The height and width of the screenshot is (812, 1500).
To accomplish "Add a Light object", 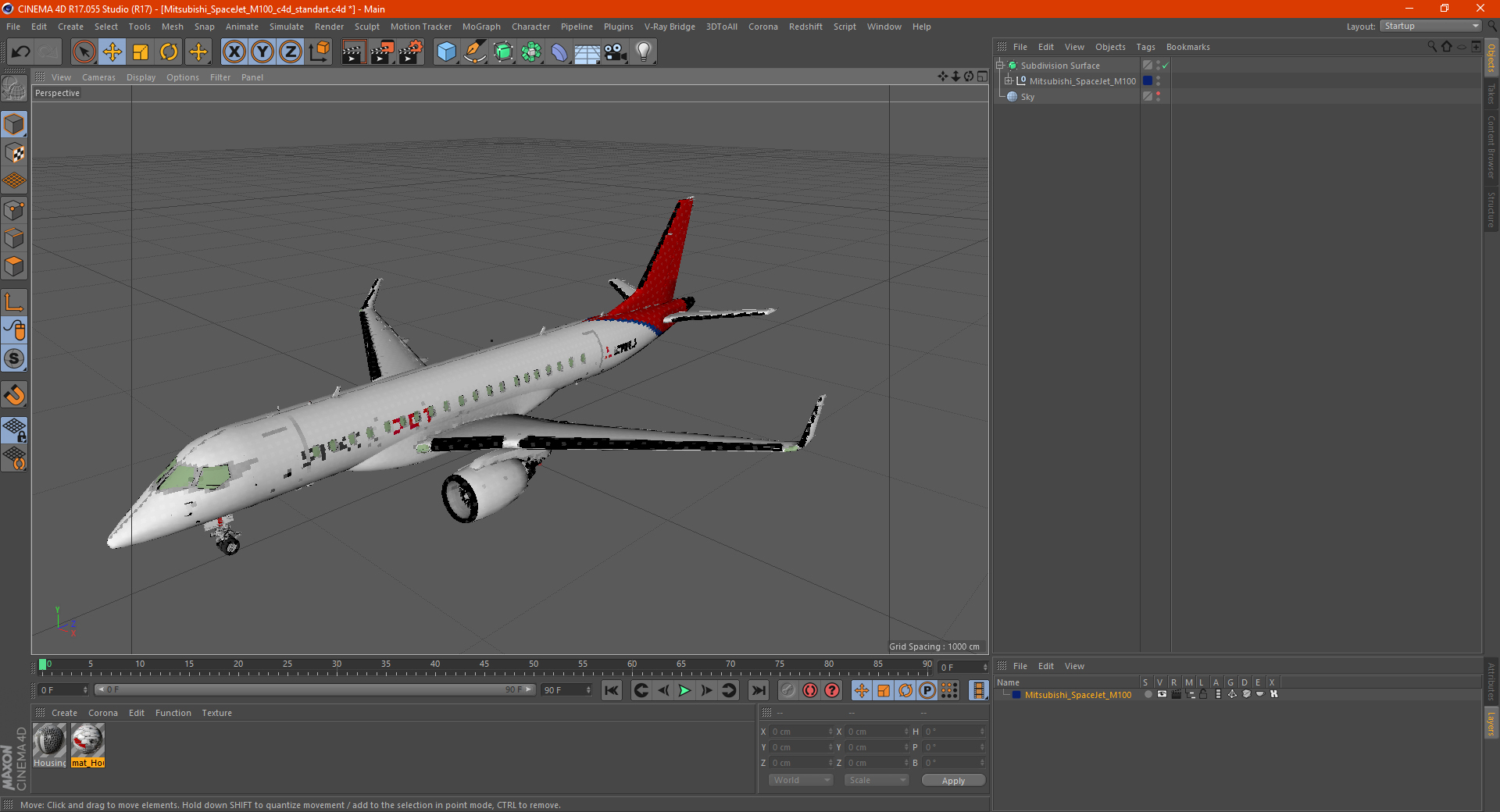I will 644,52.
